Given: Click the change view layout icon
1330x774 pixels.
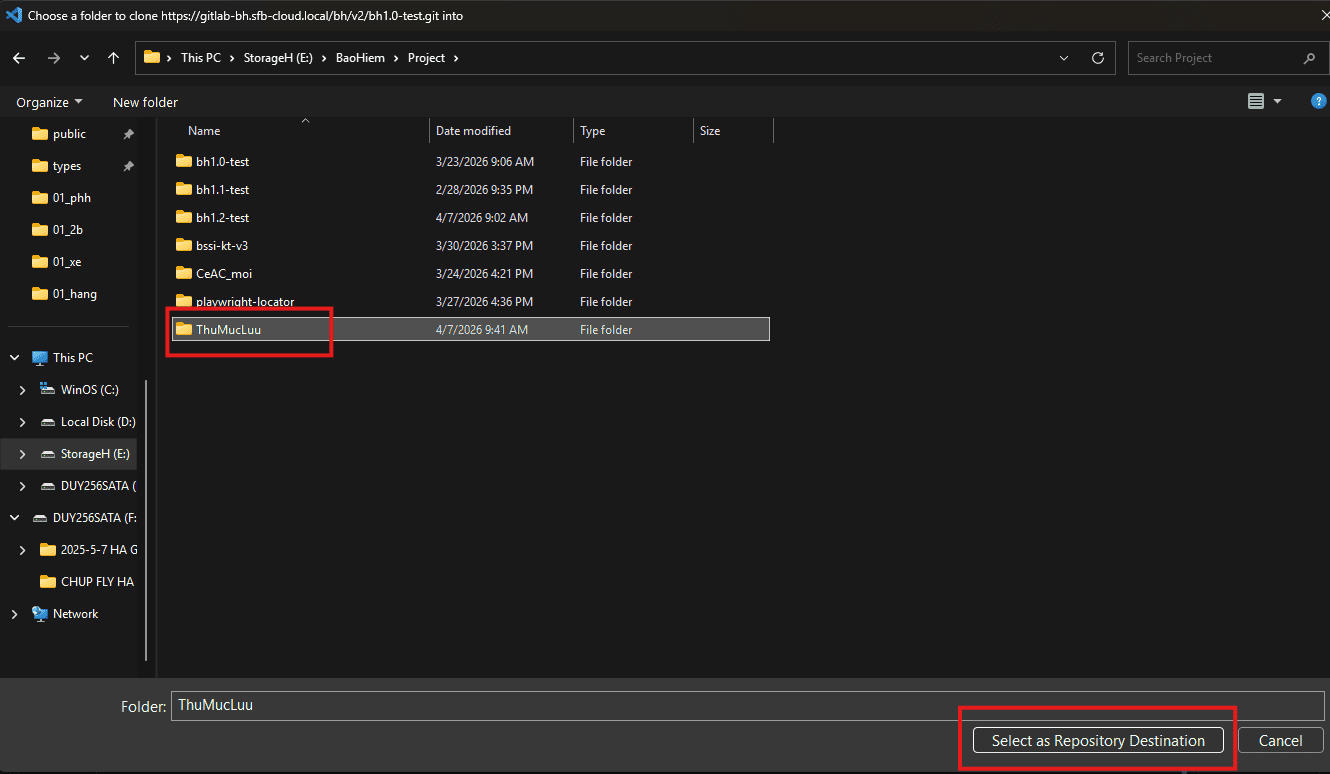Looking at the screenshot, I should click(x=1256, y=101).
